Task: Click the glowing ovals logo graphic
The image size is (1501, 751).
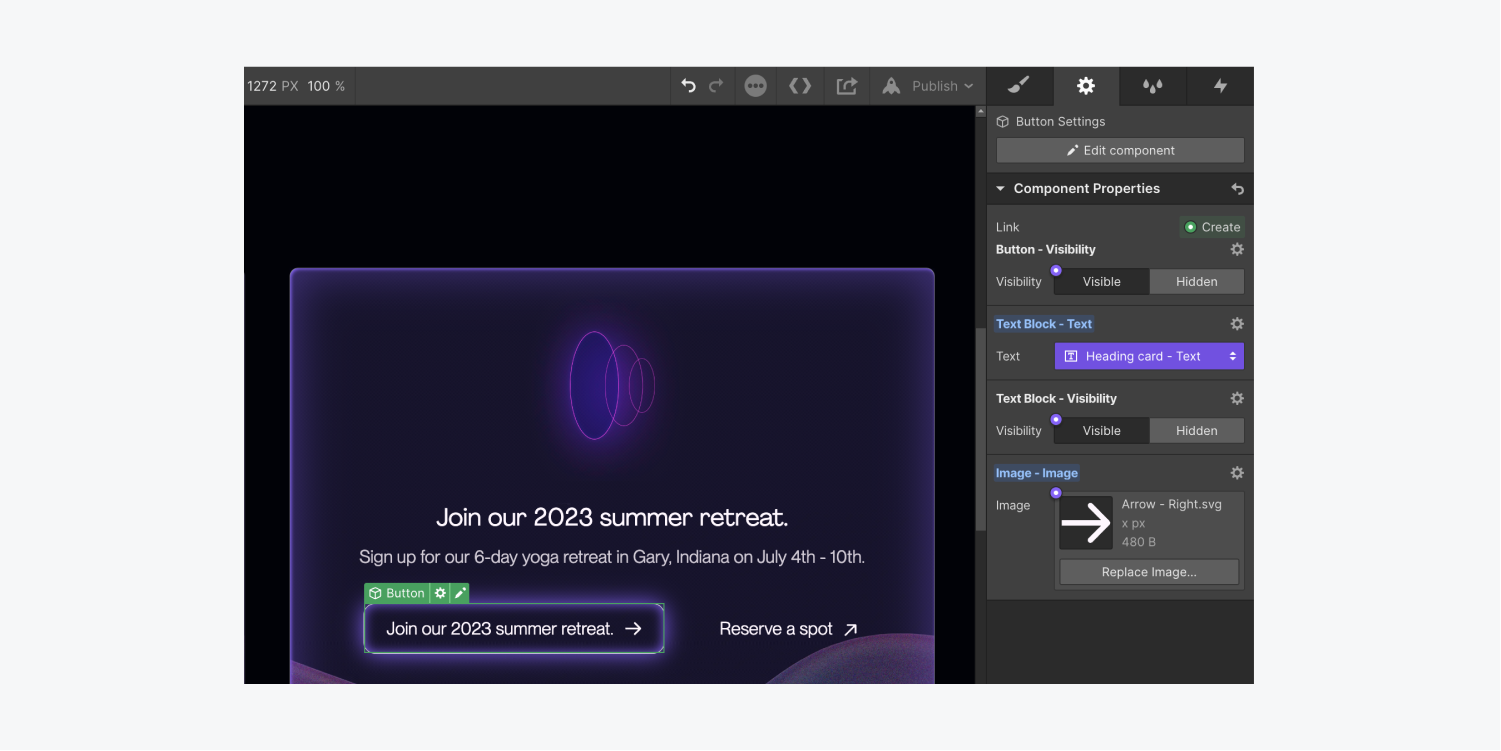Action: 612,385
